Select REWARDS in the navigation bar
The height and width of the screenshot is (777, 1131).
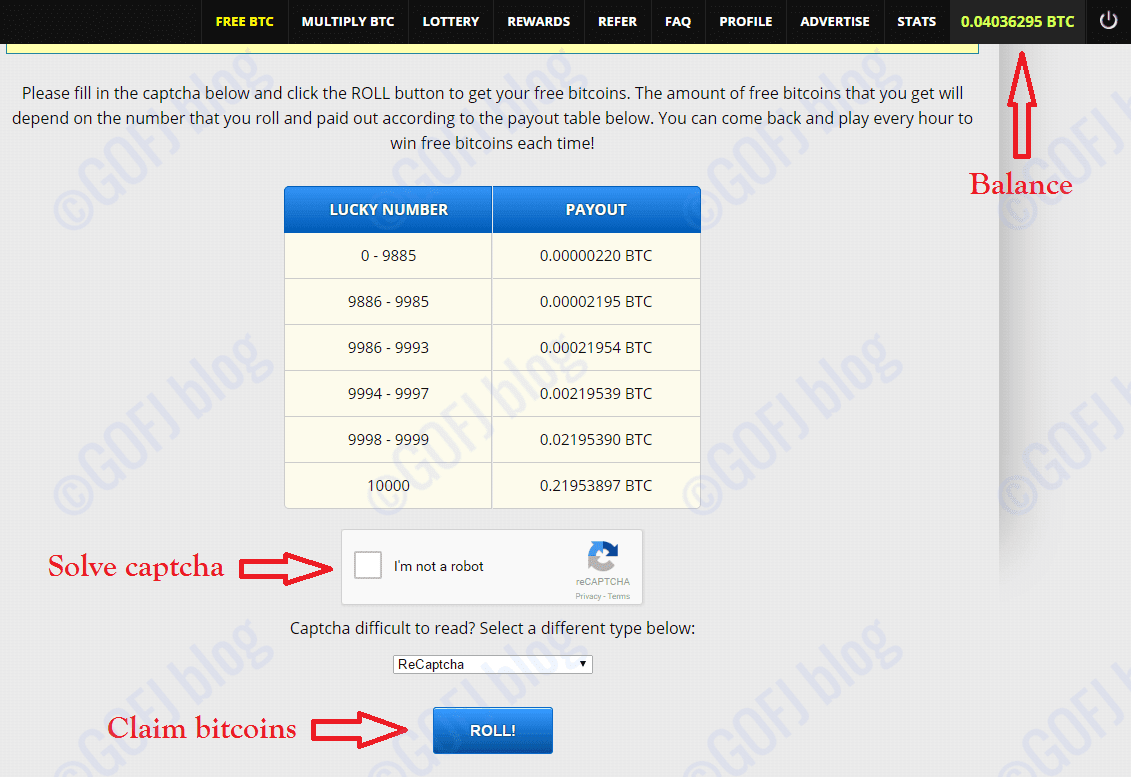[x=539, y=22]
